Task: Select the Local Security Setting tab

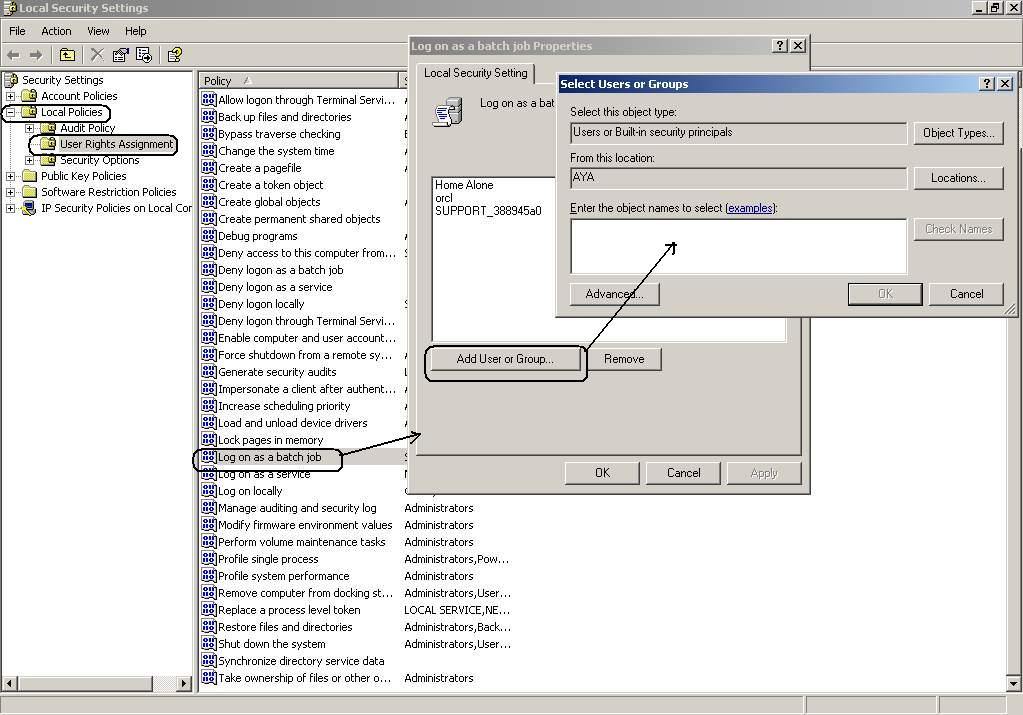Action: pos(475,73)
